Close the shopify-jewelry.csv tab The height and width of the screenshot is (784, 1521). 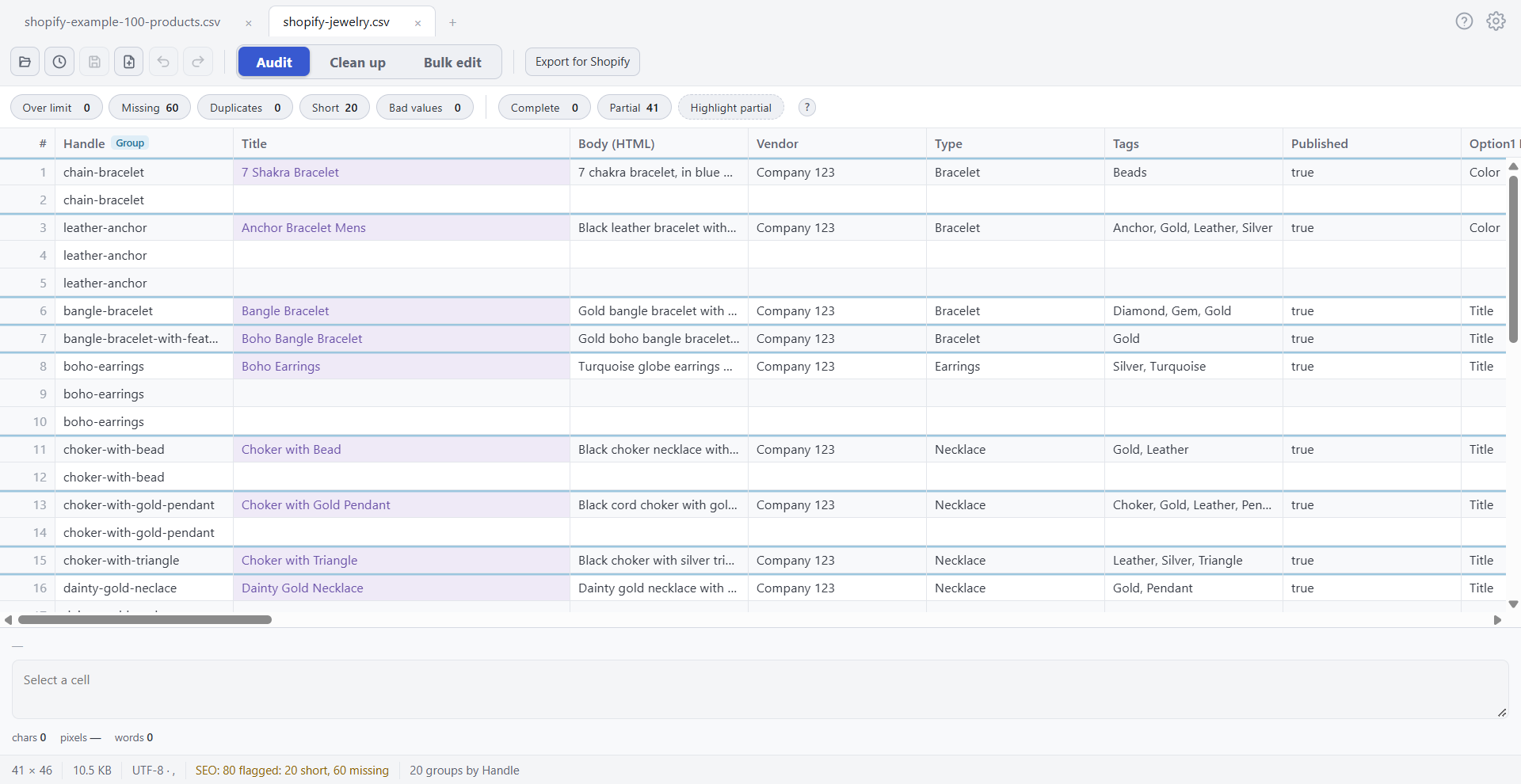[x=417, y=23]
